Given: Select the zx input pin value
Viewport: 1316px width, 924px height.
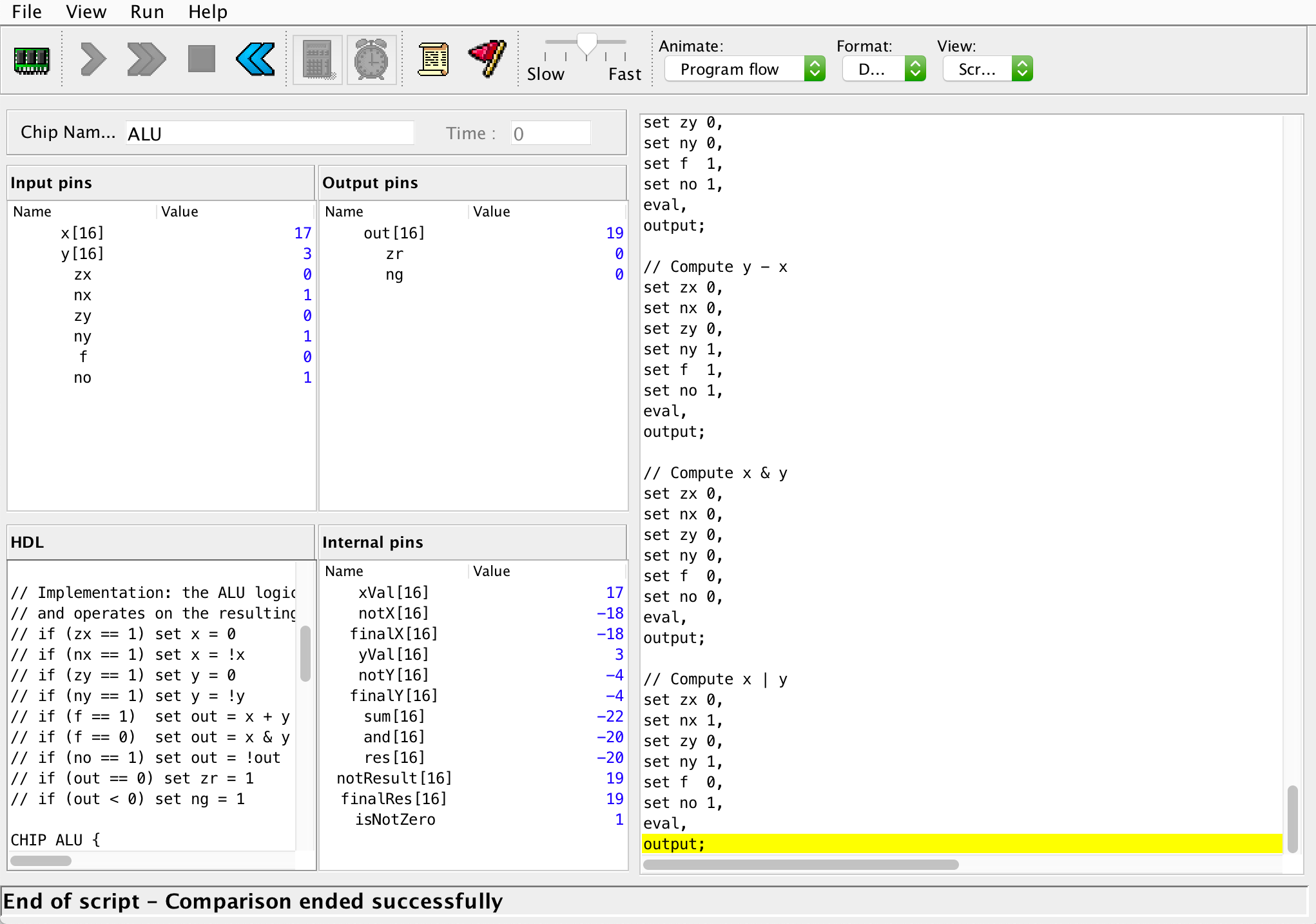Looking at the screenshot, I should point(307,274).
